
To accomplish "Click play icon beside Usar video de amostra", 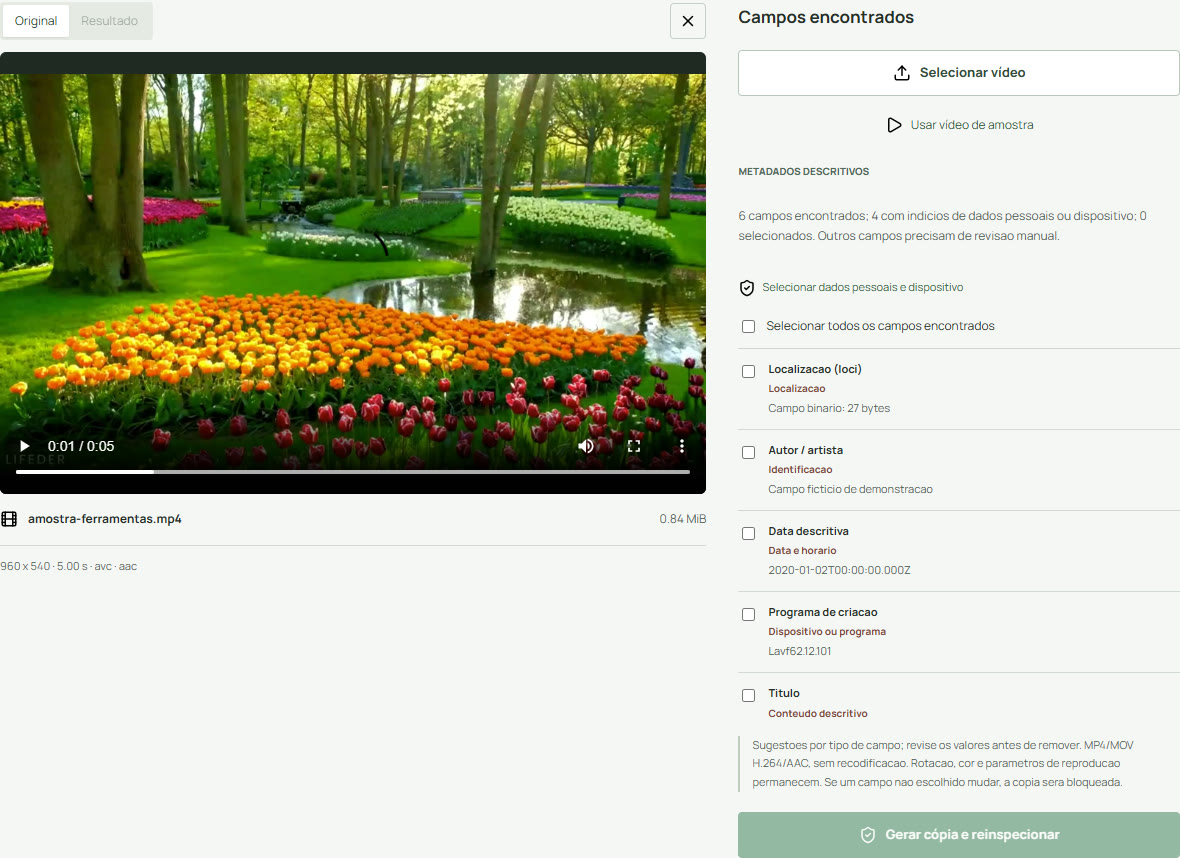I will (x=894, y=125).
